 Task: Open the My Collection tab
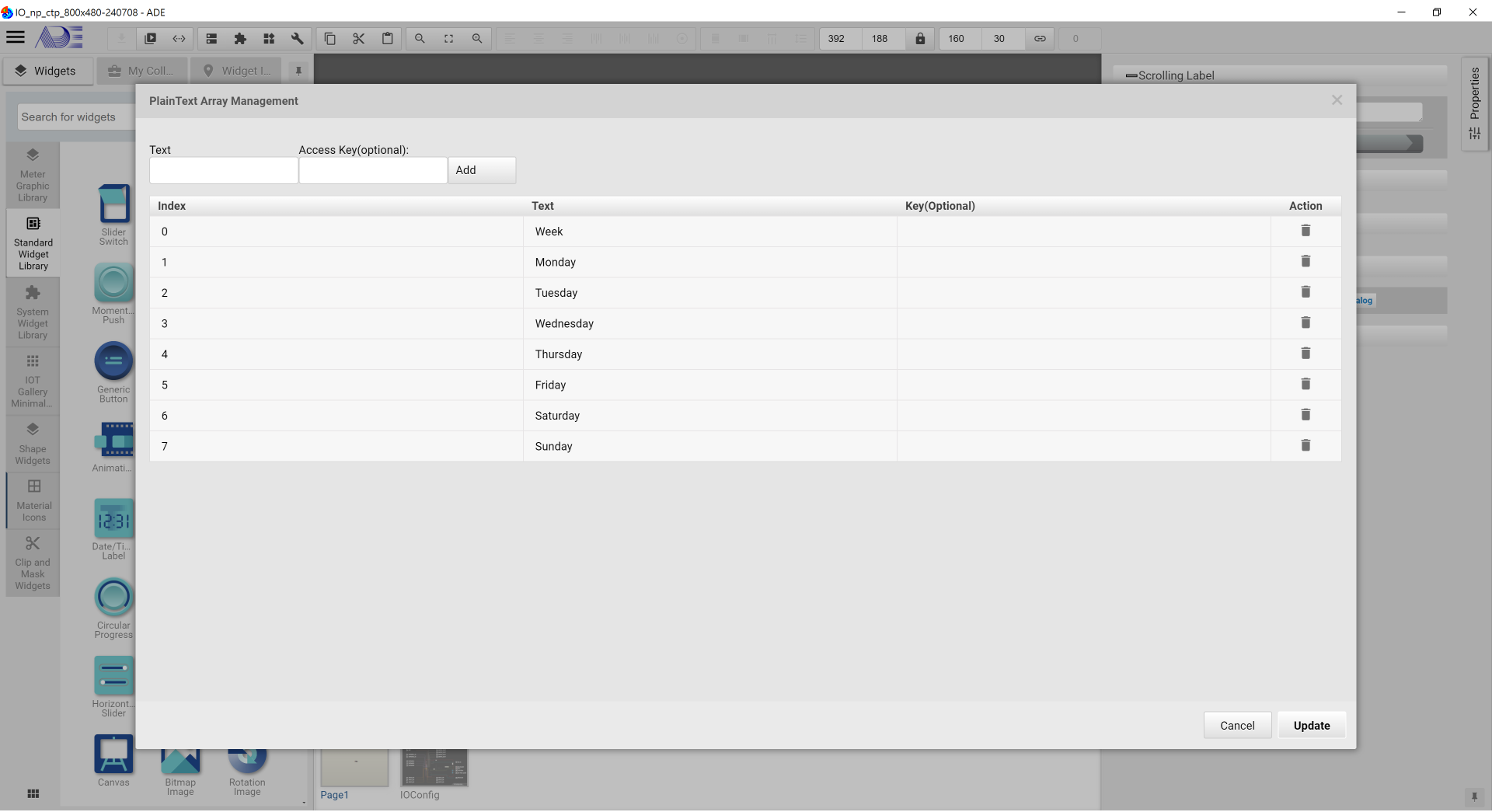(141, 71)
